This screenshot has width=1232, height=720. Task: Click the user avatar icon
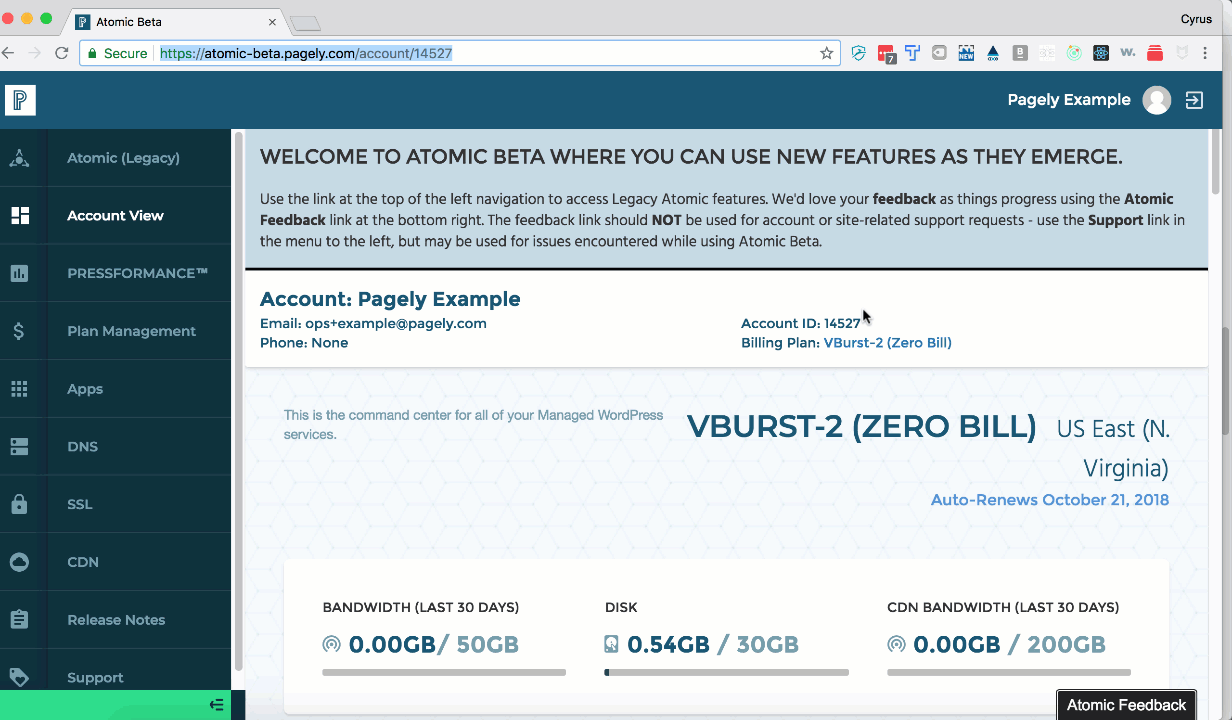(x=1157, y=100)
